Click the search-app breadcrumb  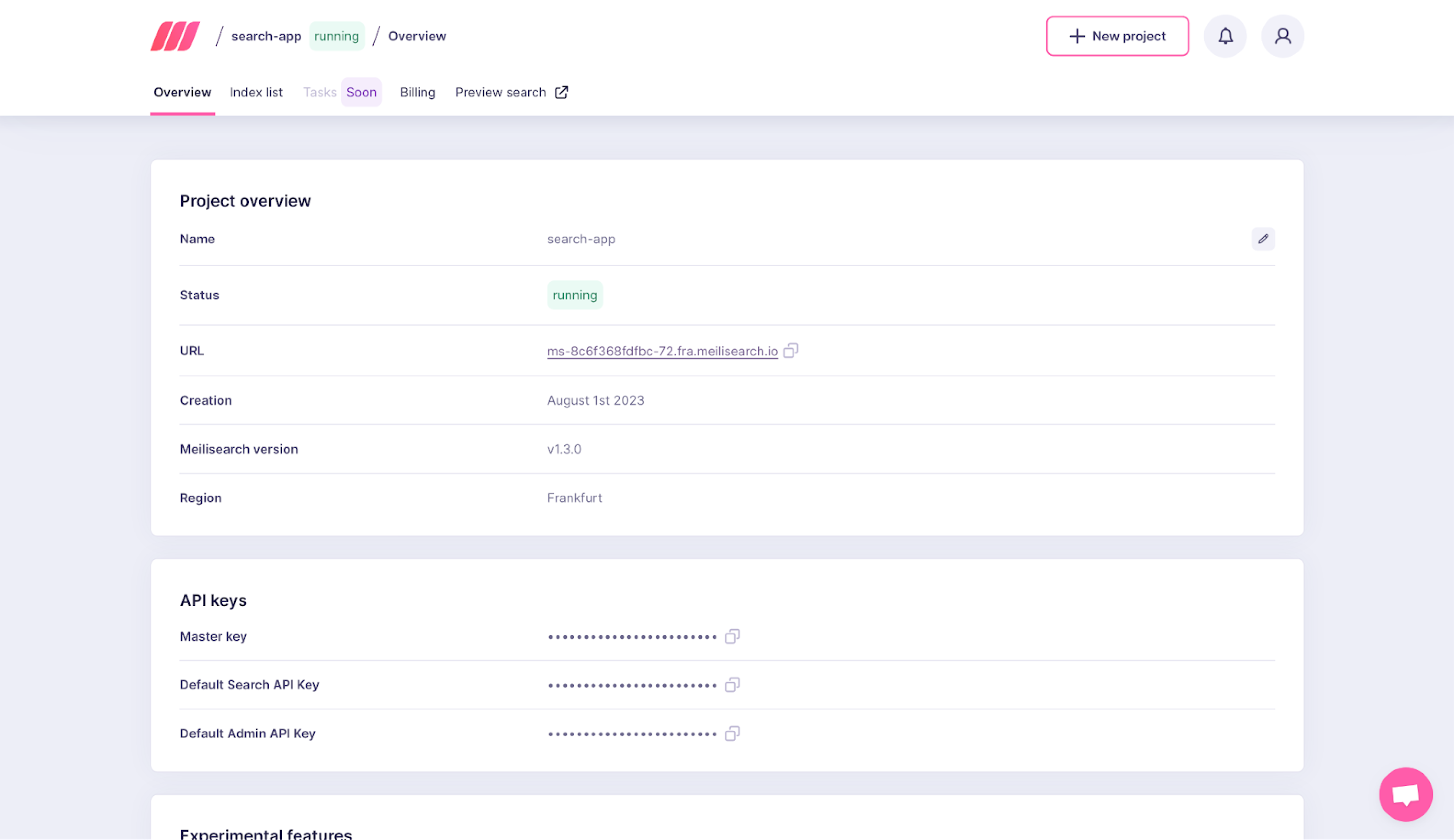click(266, 36)
